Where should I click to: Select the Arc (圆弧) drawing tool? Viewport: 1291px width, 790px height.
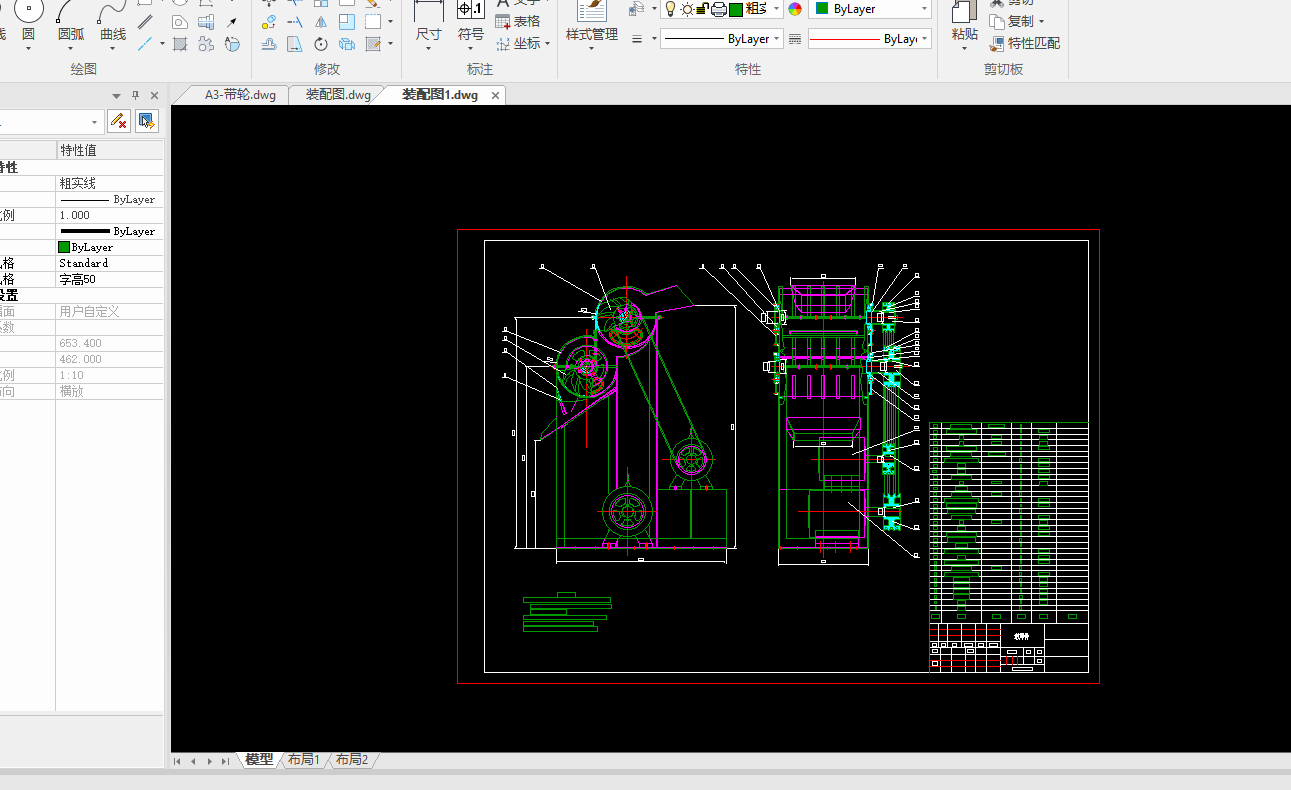click(70, 22)
